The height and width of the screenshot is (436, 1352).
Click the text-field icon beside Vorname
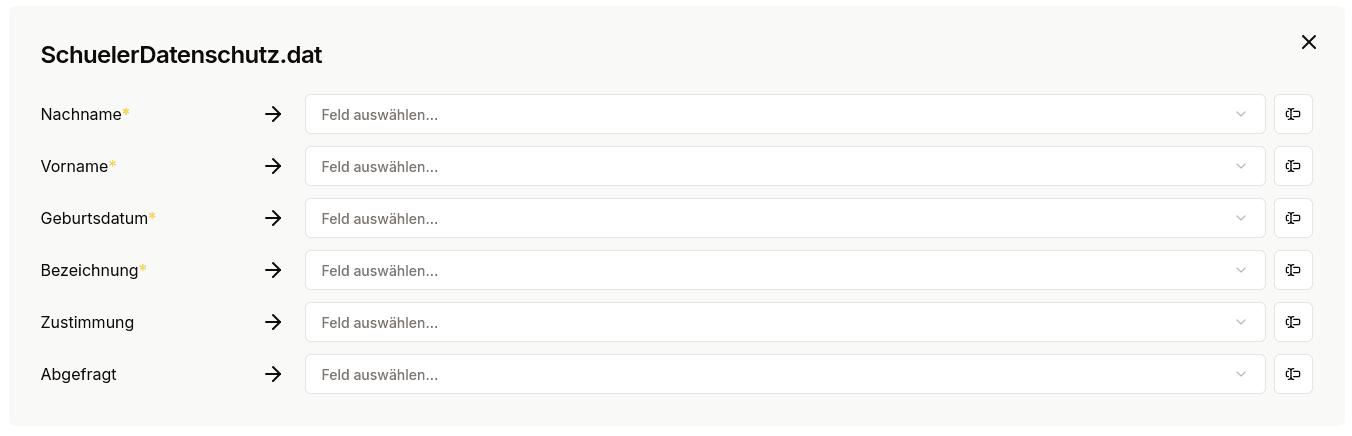click(1293, 166)
